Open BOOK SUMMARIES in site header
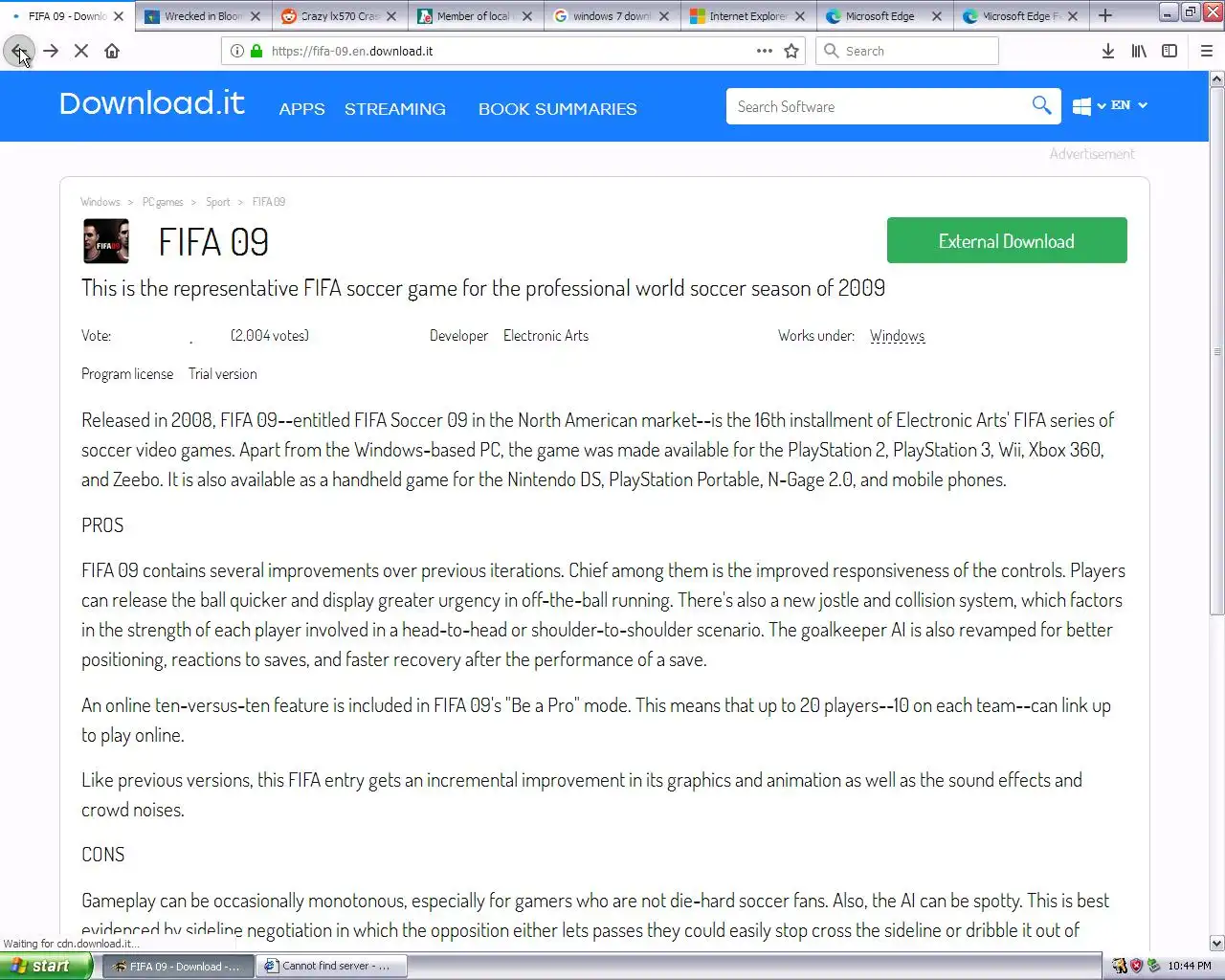The width and height of the screenshot is (1225, 980). pos(557,109)
